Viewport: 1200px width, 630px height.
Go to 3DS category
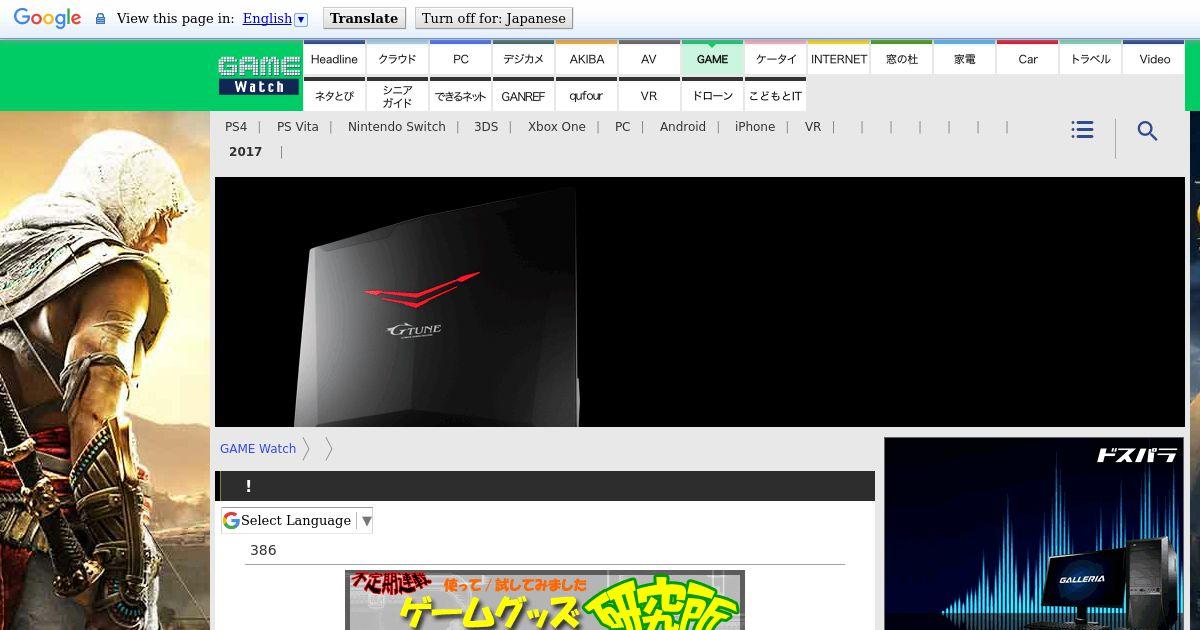486,127
